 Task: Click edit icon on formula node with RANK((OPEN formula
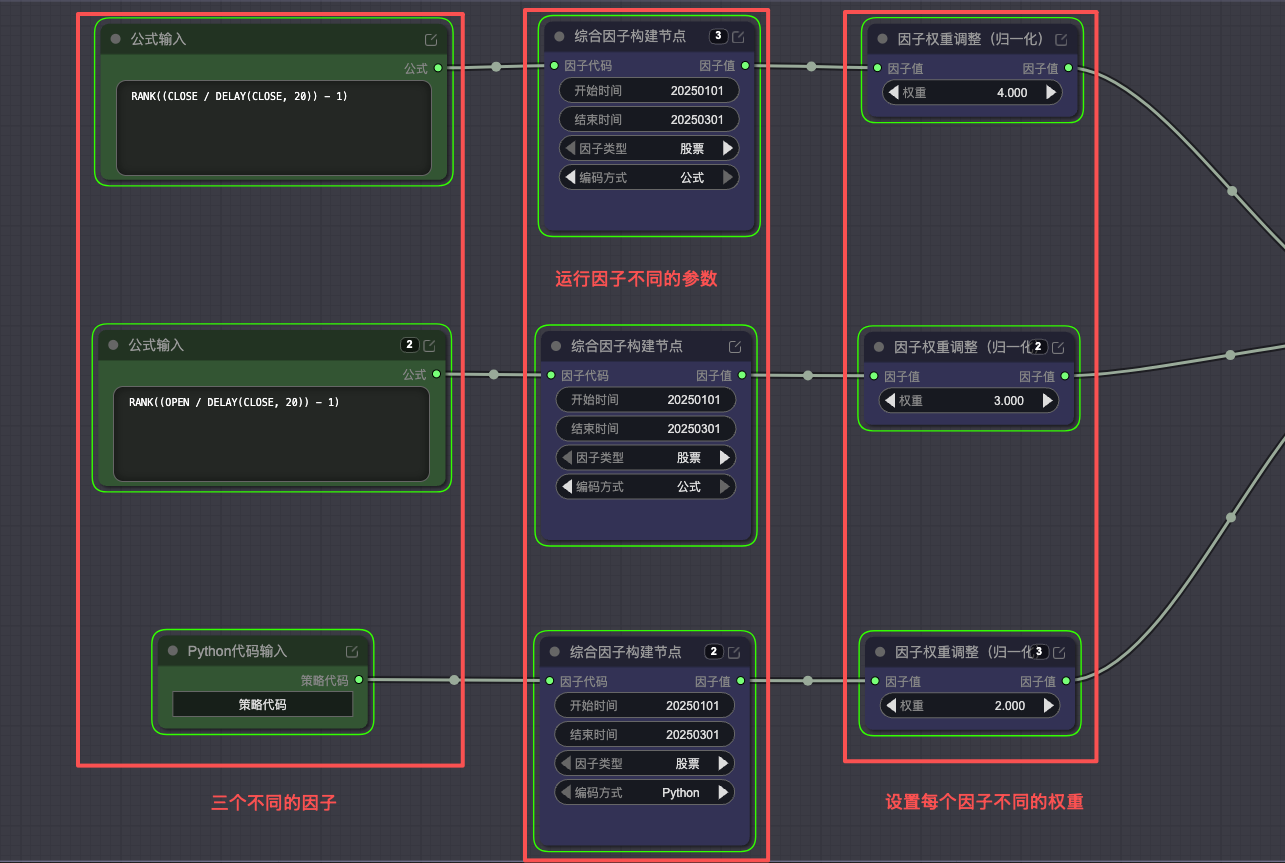click(430, 346)
